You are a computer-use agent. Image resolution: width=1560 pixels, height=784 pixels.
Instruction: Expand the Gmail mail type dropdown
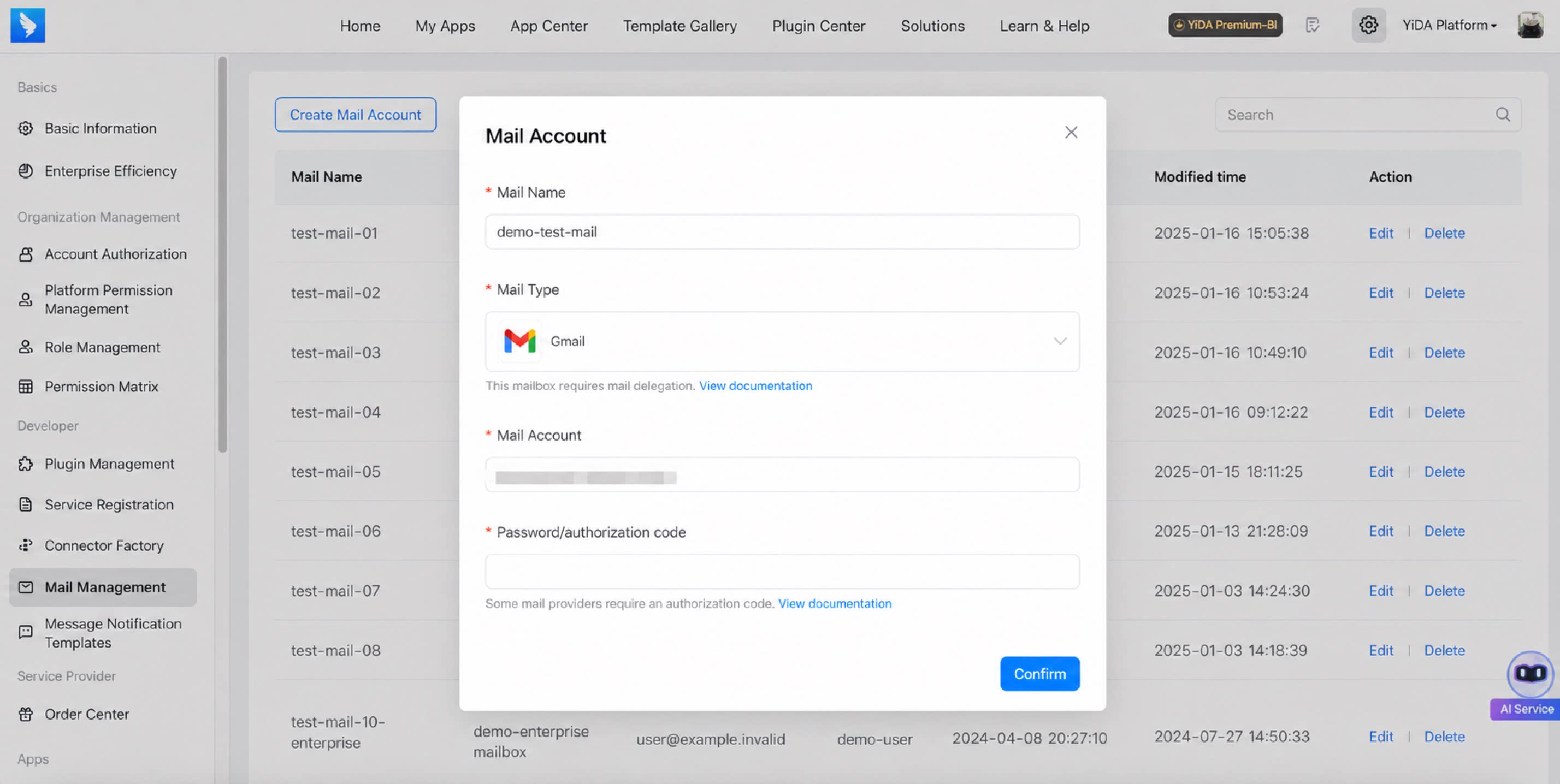tap(782, 341)
